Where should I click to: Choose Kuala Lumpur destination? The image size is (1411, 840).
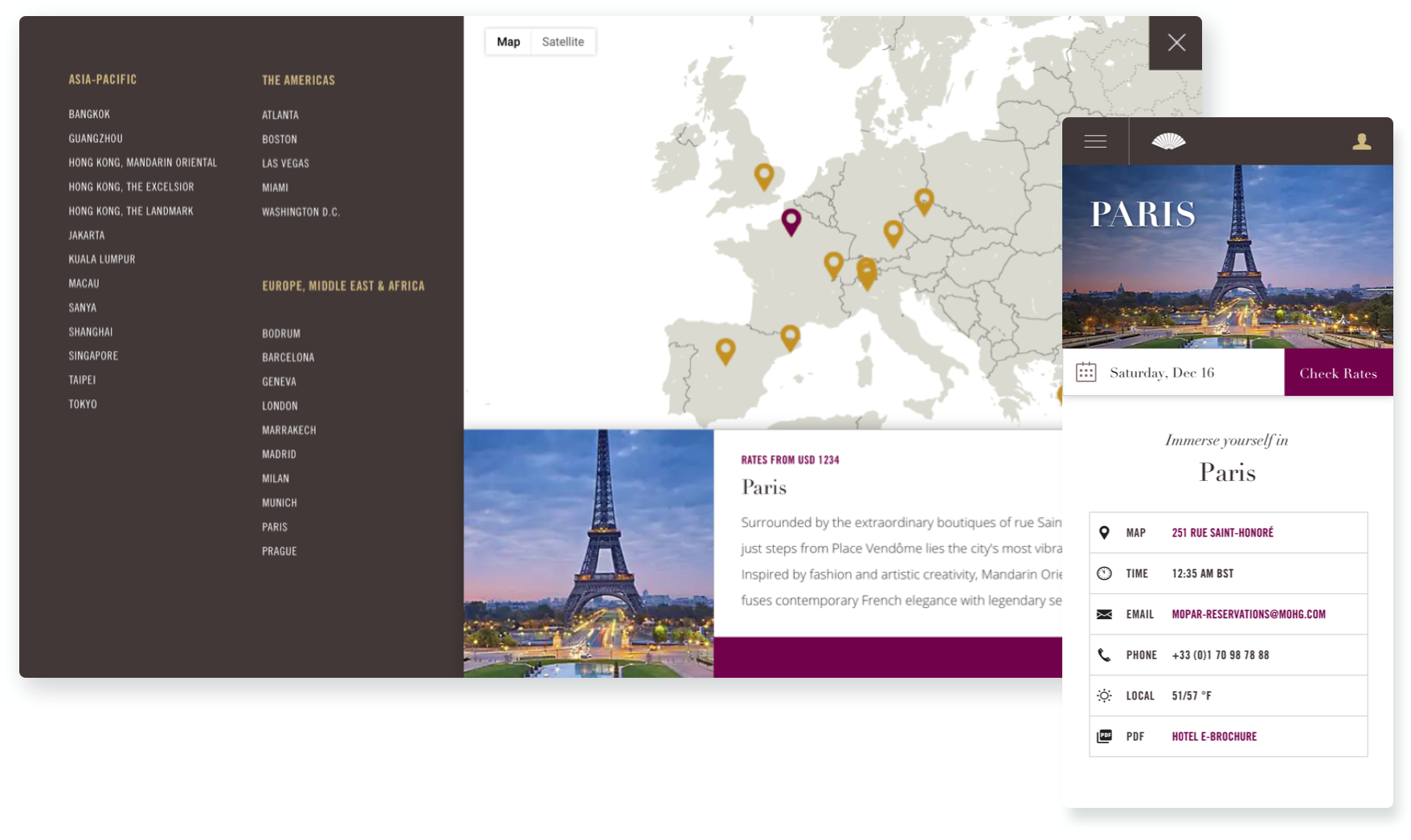(102, 259)
